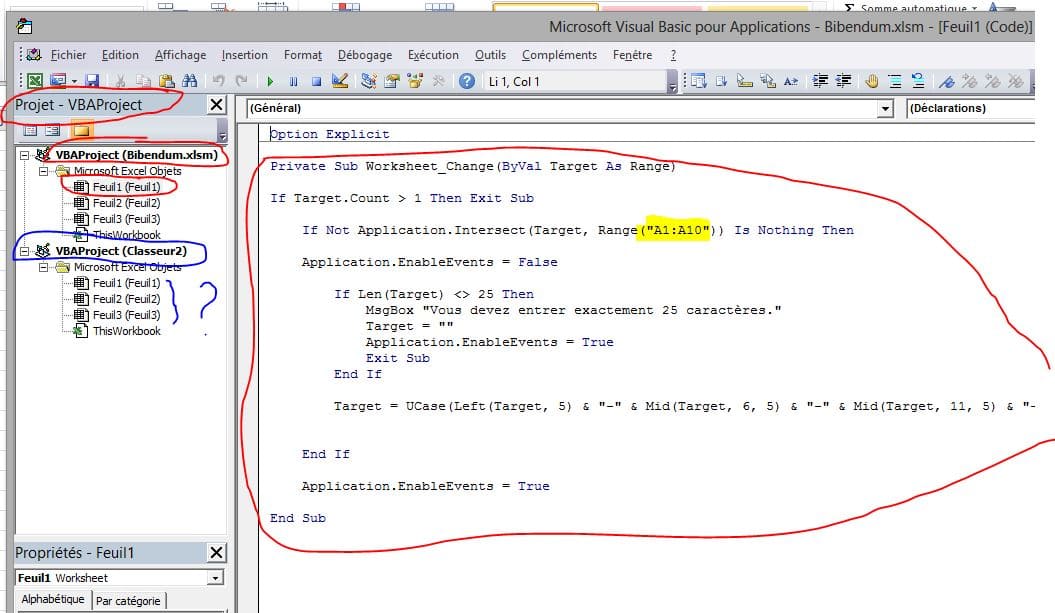Open standard toolbar options arrow after Li 1, Col 1
Viewport: 1055px width, 613px height.
(672, 83)
